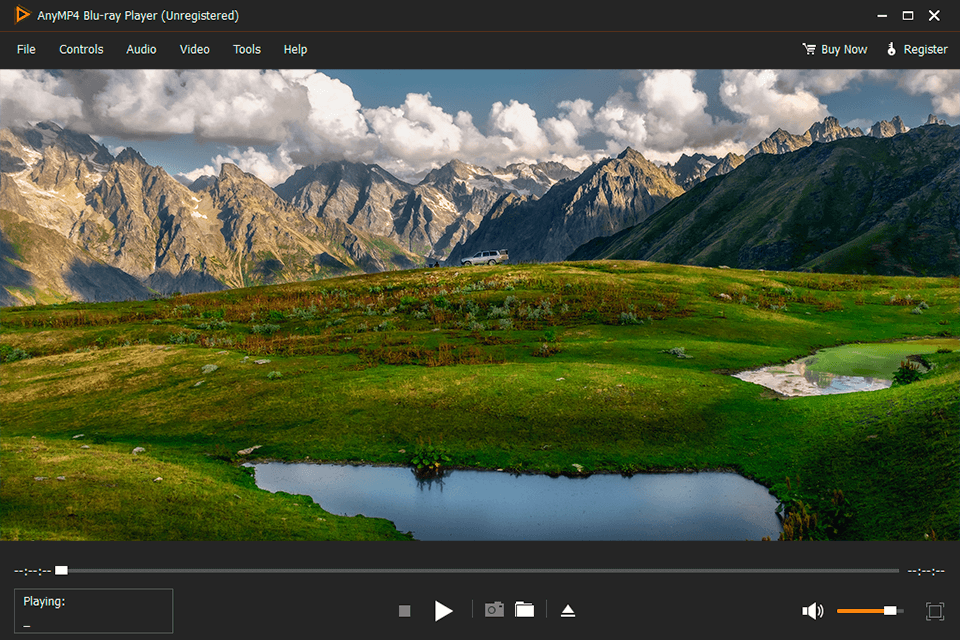Click the Buy Now cart icon
The height and width of the screenshot is (640, 960).
click(808, 48)
